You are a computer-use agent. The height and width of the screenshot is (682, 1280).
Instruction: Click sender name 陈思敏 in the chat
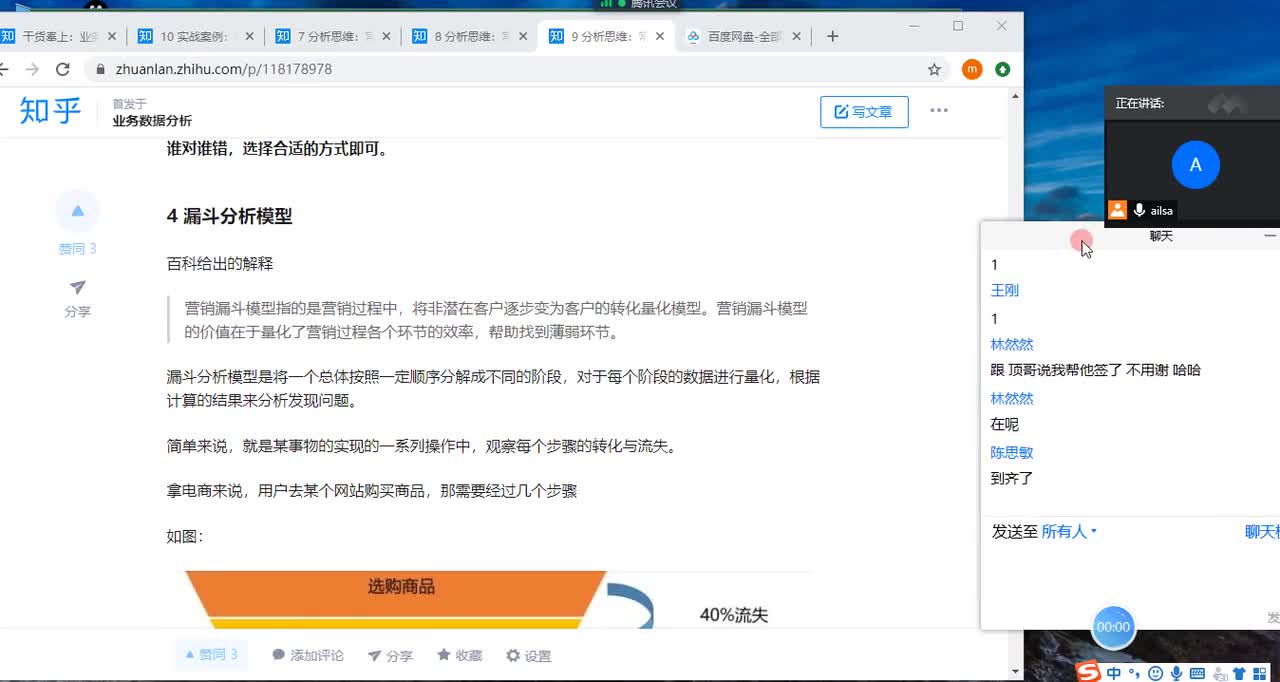tap(1012, 453)
